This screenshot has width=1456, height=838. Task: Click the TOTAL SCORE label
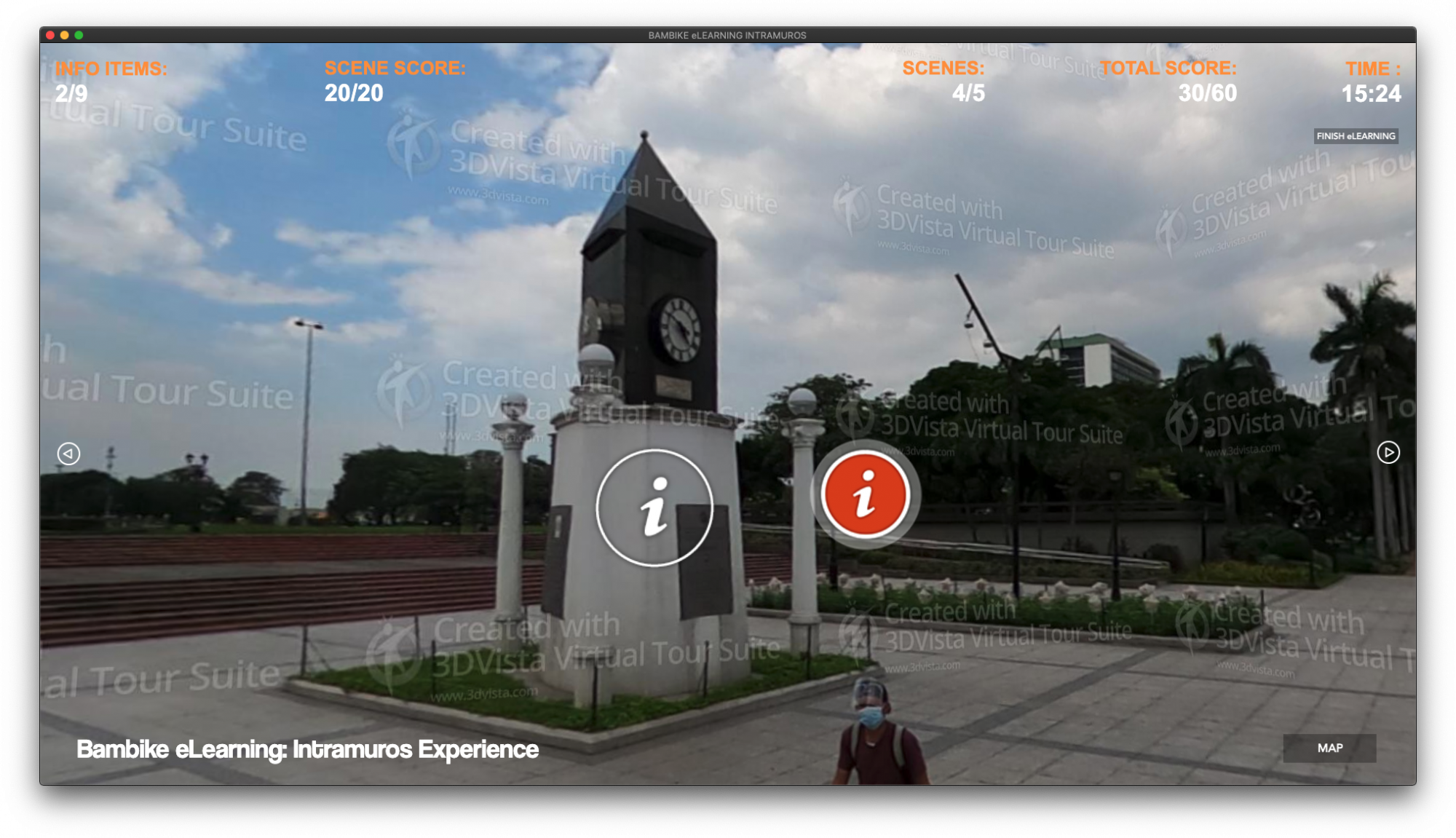click(1168, 68)
